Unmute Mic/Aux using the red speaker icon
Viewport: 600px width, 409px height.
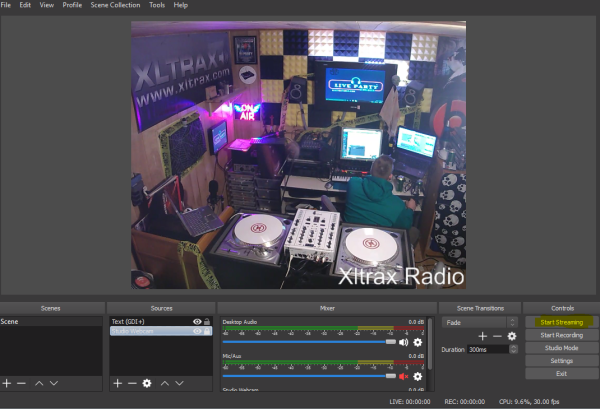click(x=403, y=376)
